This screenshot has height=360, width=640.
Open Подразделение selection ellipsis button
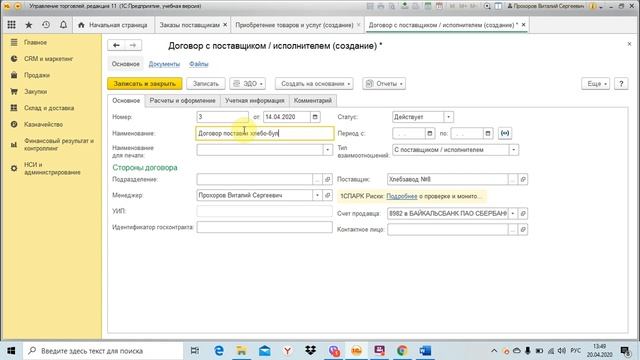coord(318,179)
